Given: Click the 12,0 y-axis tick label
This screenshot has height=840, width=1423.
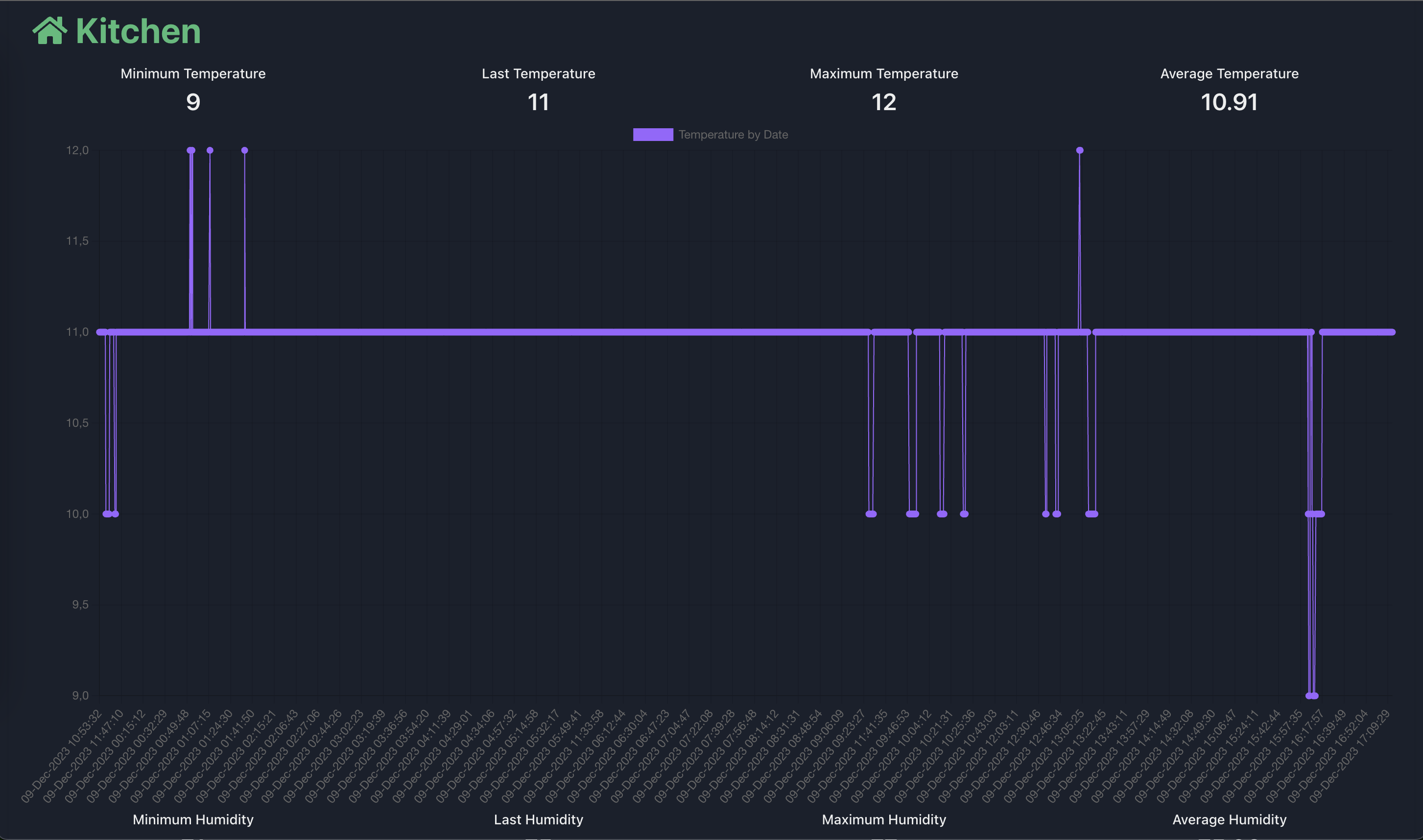Looking at the screenshot, I should [x=77, y=151].
